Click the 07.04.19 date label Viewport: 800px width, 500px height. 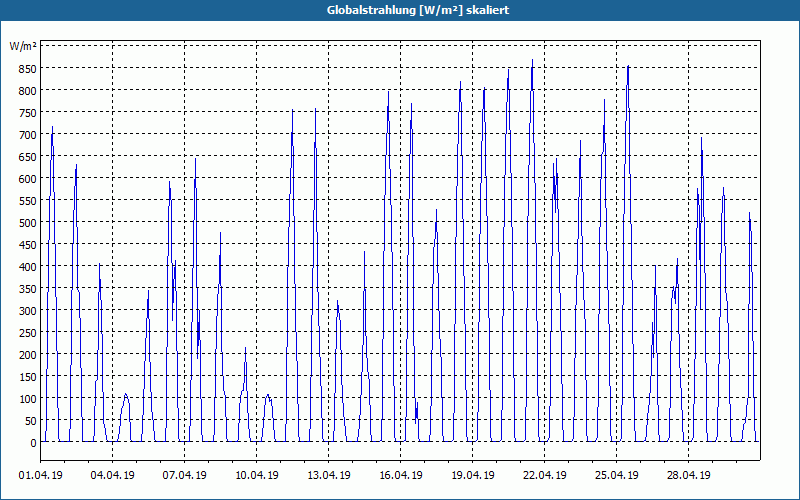185,476
